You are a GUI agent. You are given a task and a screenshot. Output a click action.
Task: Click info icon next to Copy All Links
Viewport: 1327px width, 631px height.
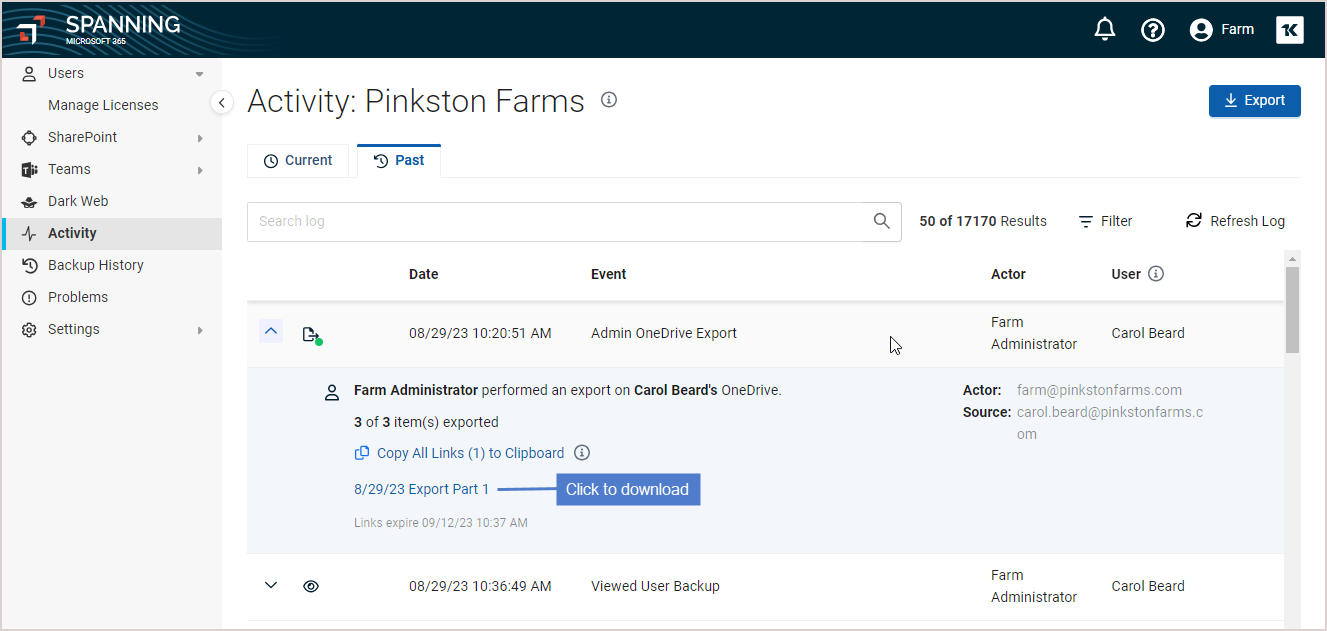[582, 453]
